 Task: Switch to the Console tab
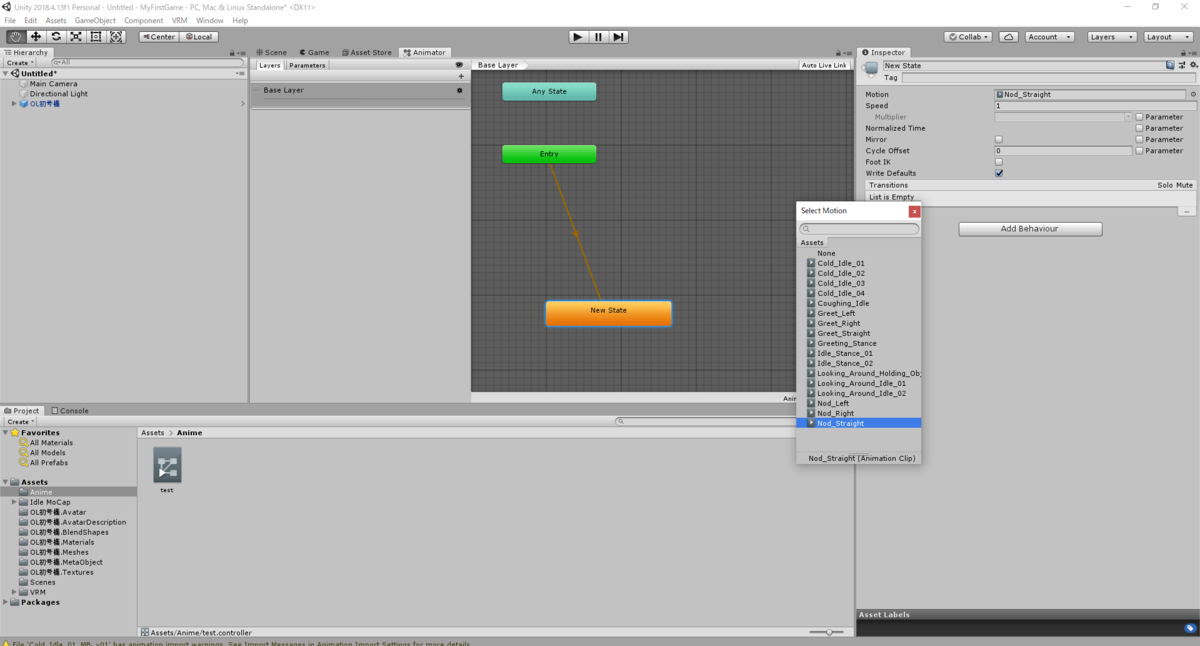70,410
